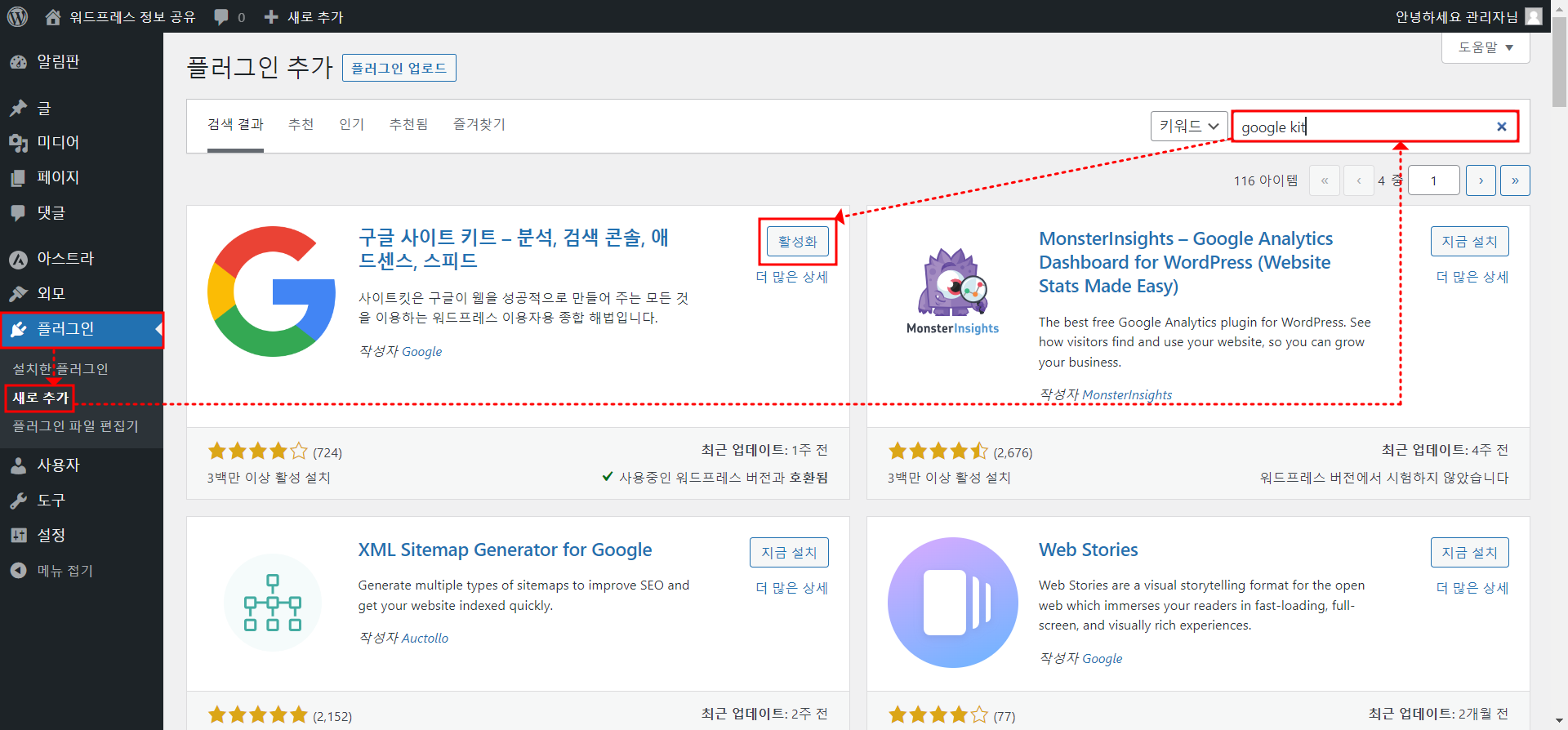Open the comments bubble icon in admin bar
1568x730 pixels.
[221, 16]
